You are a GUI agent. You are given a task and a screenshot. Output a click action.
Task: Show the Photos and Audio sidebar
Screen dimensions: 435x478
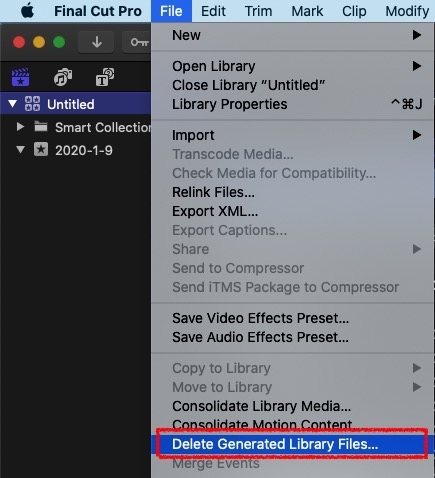click(x=63, y=77)
